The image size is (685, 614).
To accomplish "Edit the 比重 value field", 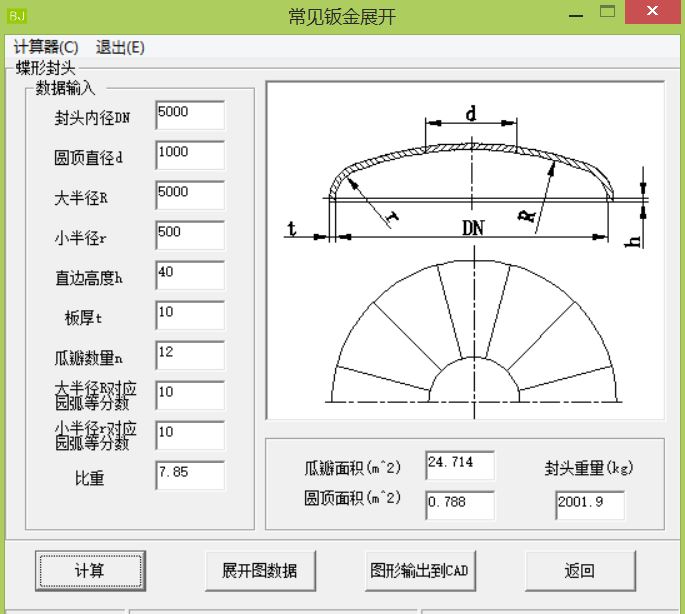I will coord(190,475).
